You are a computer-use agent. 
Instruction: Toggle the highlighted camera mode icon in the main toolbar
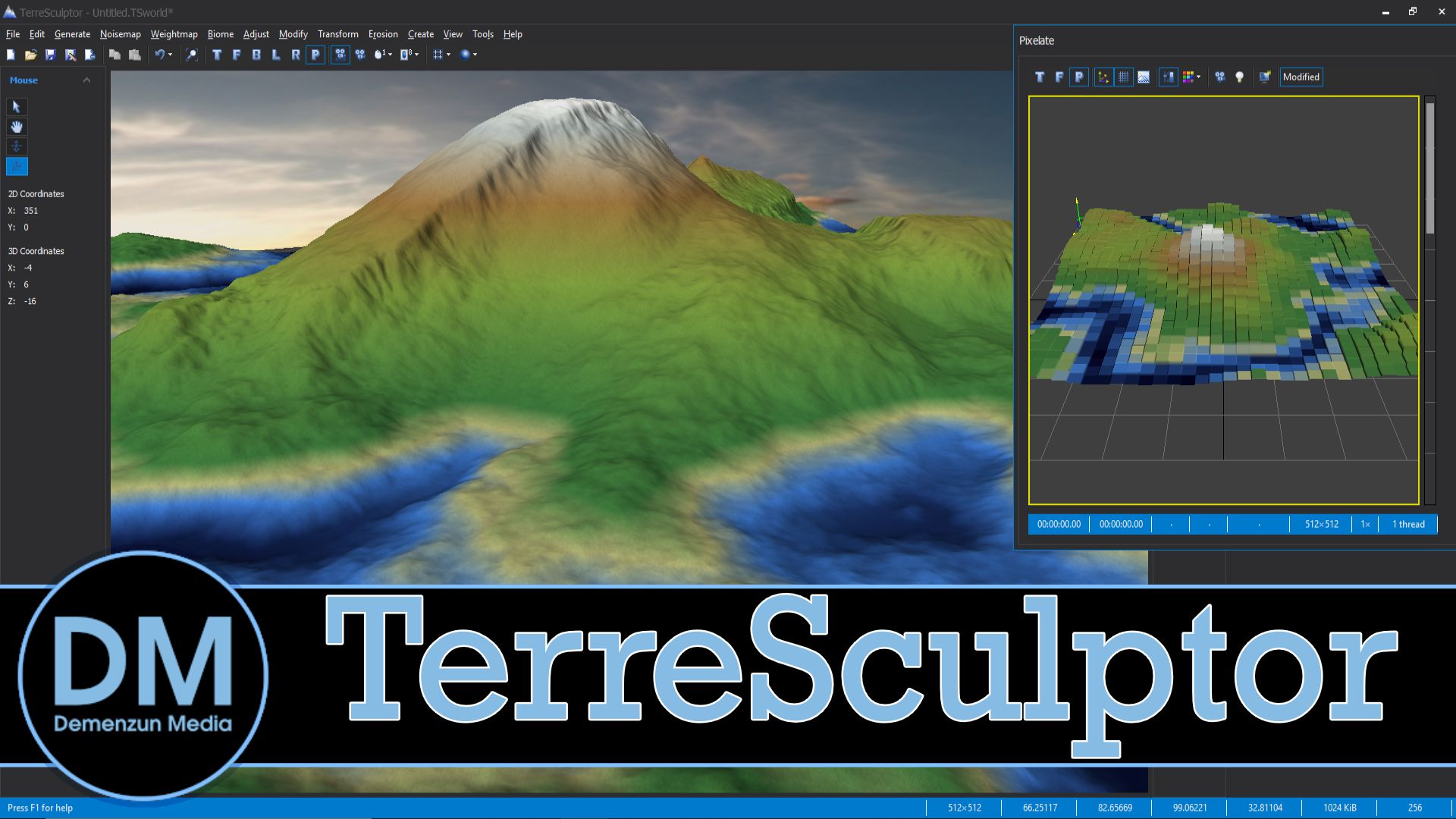click(340, 55)
